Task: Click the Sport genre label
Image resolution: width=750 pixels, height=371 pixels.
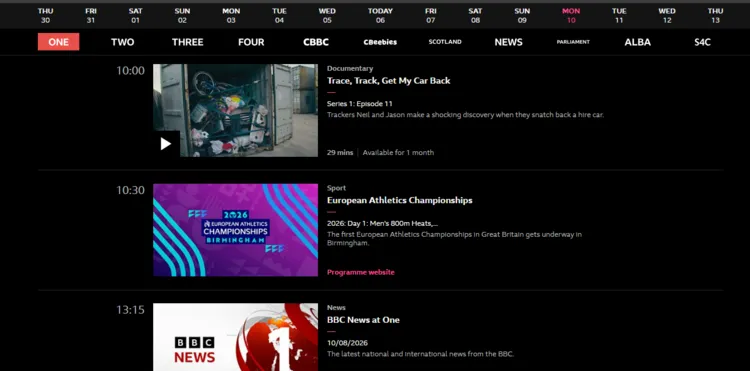Action: (x=336, y=188)
